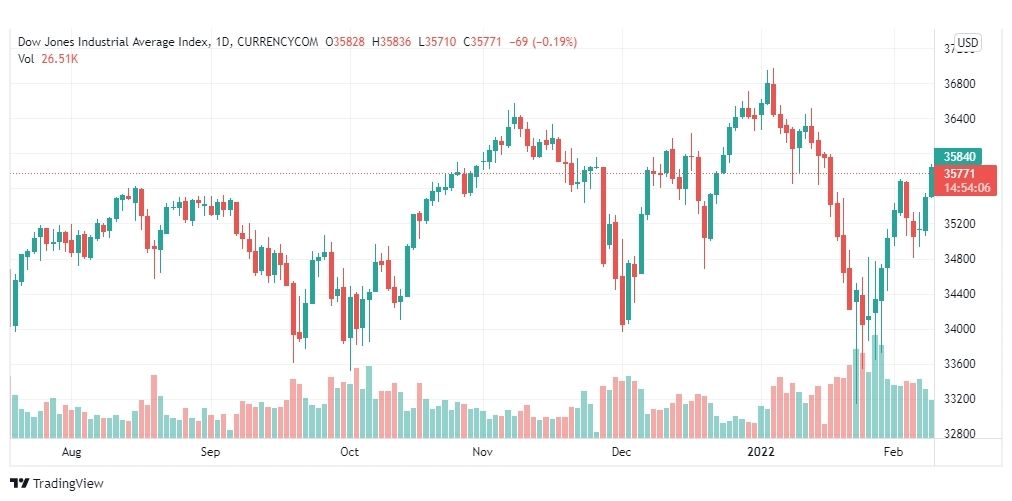Click the 36800 price scale level
Viewport: 1012px width, 501px height.
(x=959, y=85)
